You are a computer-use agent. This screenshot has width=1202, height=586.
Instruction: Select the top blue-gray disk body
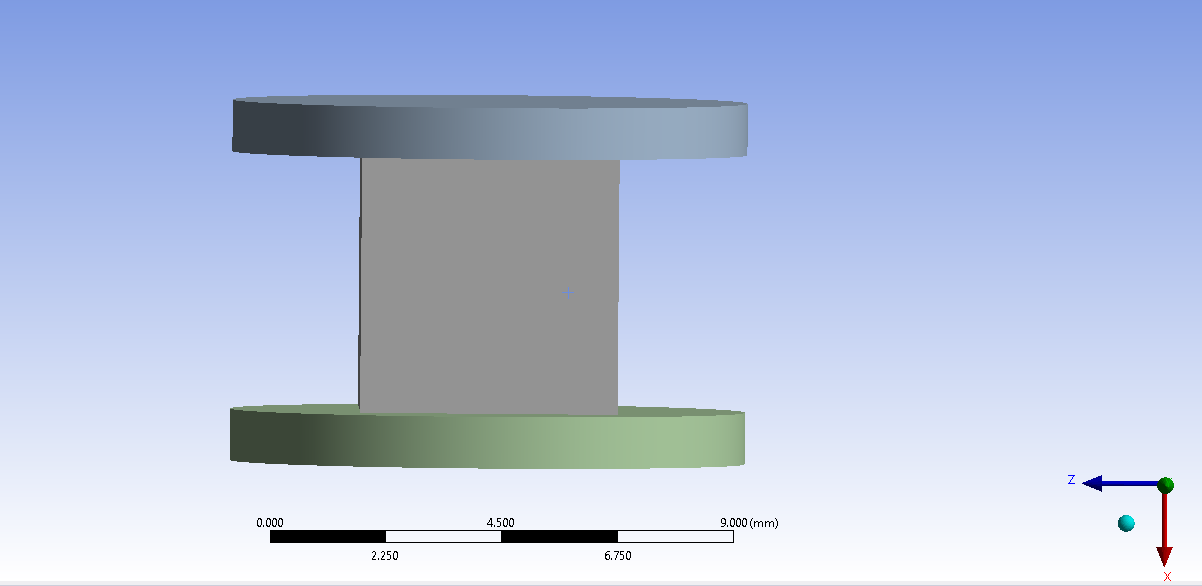pos(490,128)
